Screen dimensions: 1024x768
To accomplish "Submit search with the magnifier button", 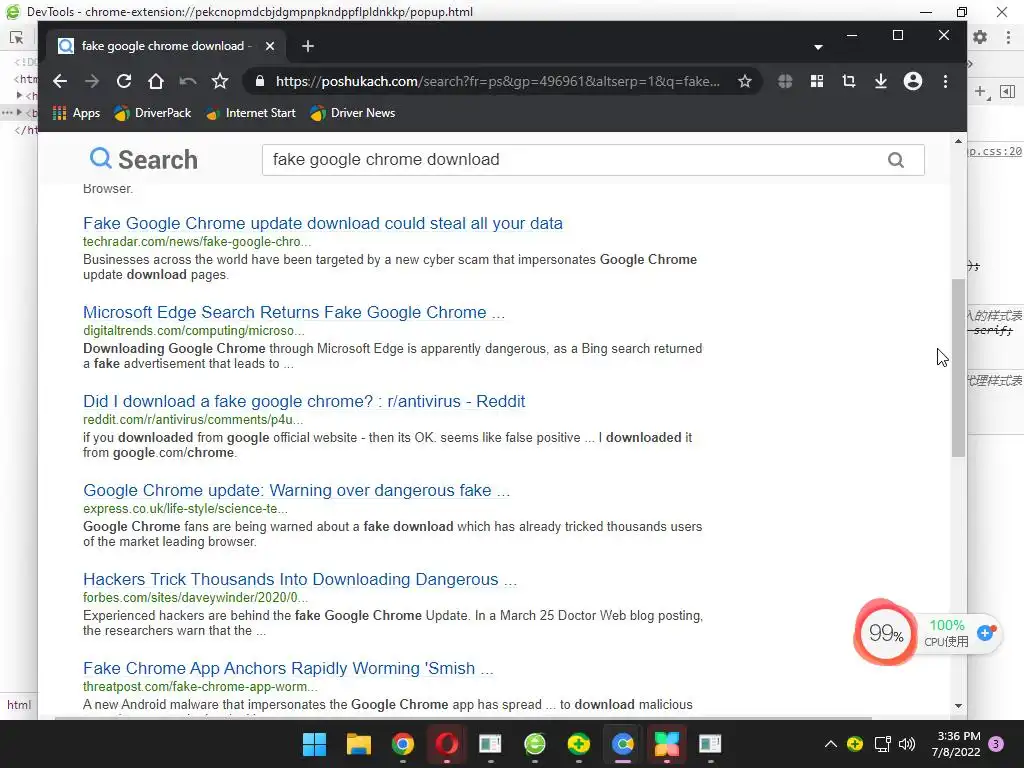I will click(896, 160).
